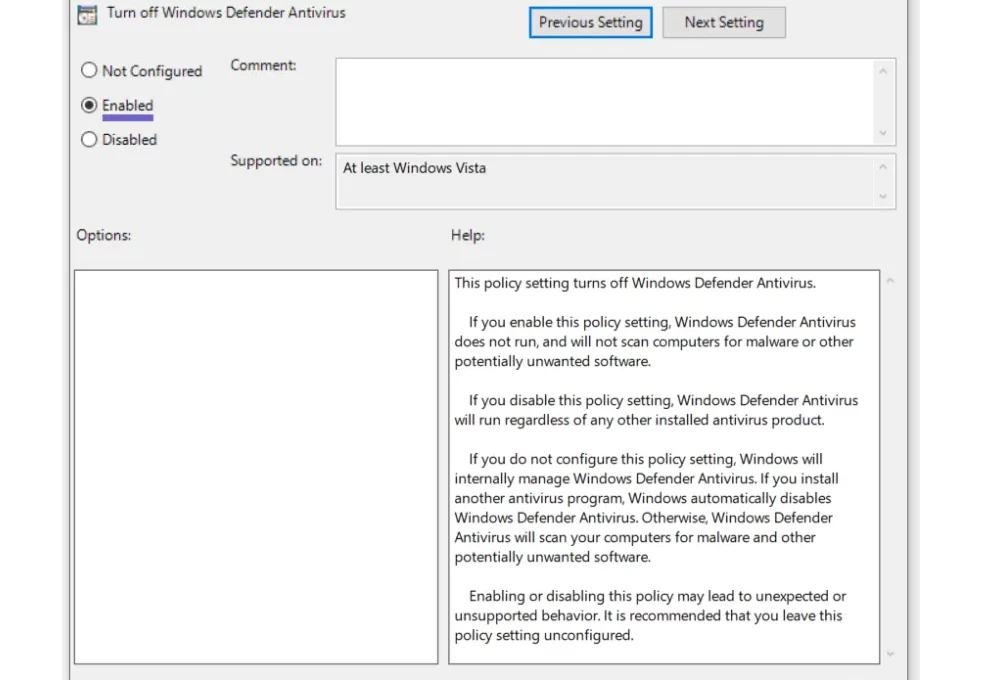Click the 'Supported on:' label
The height and width of the screenshot is (680, 1002).
(276, 160)
